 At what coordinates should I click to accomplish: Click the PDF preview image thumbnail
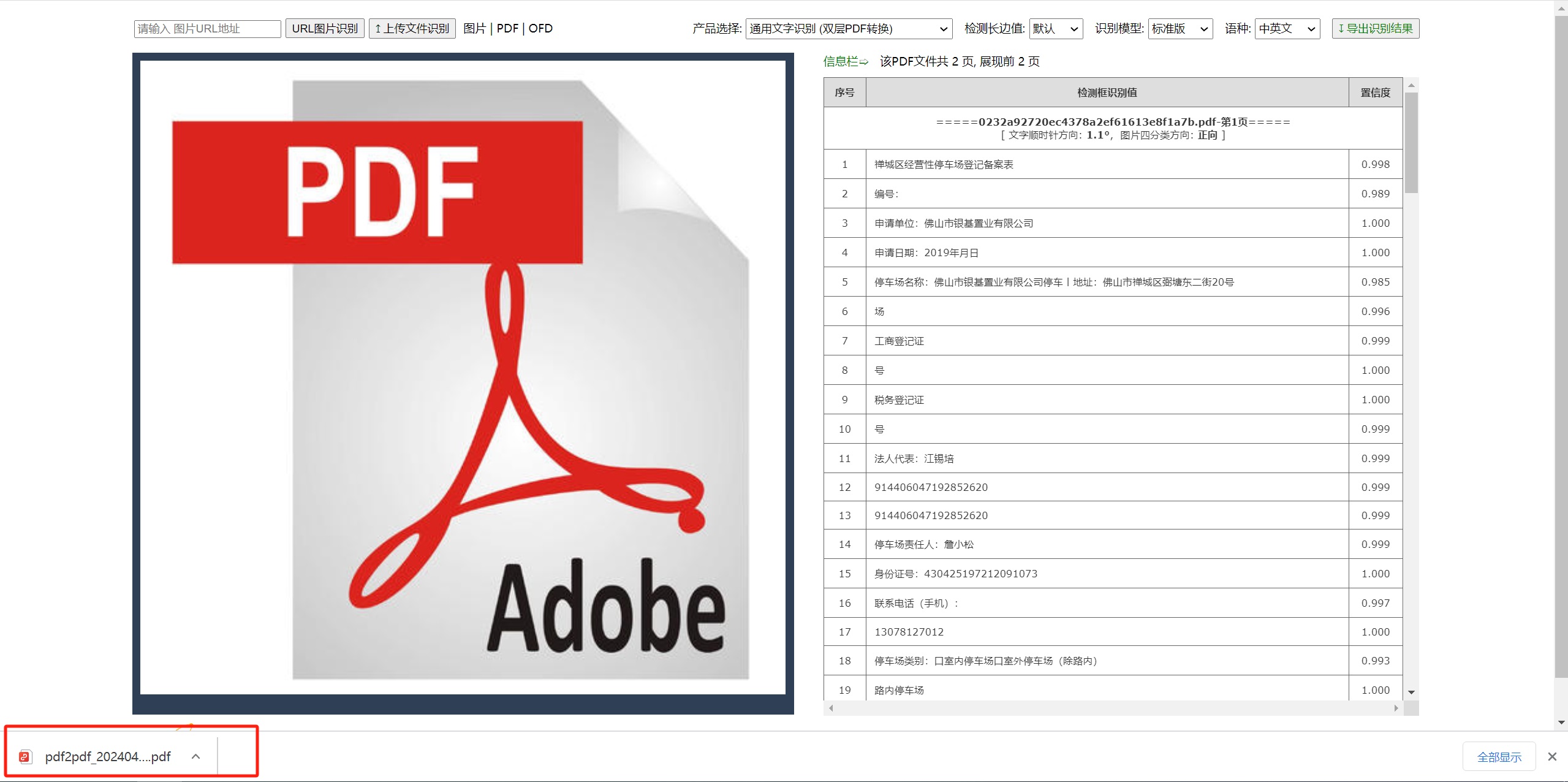463,378
